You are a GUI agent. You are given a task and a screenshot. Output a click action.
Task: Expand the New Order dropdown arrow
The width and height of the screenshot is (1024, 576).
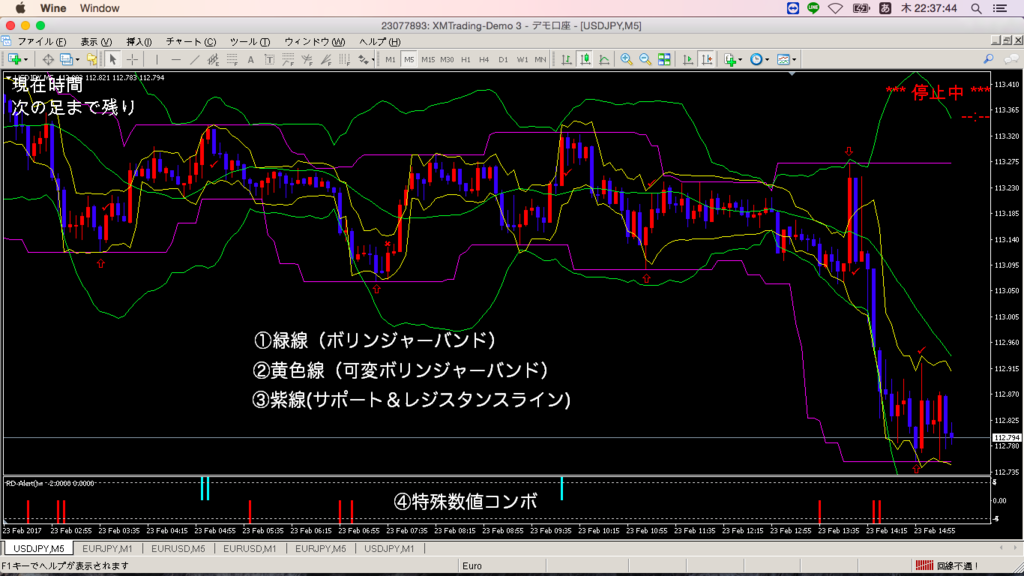[25, 59]
